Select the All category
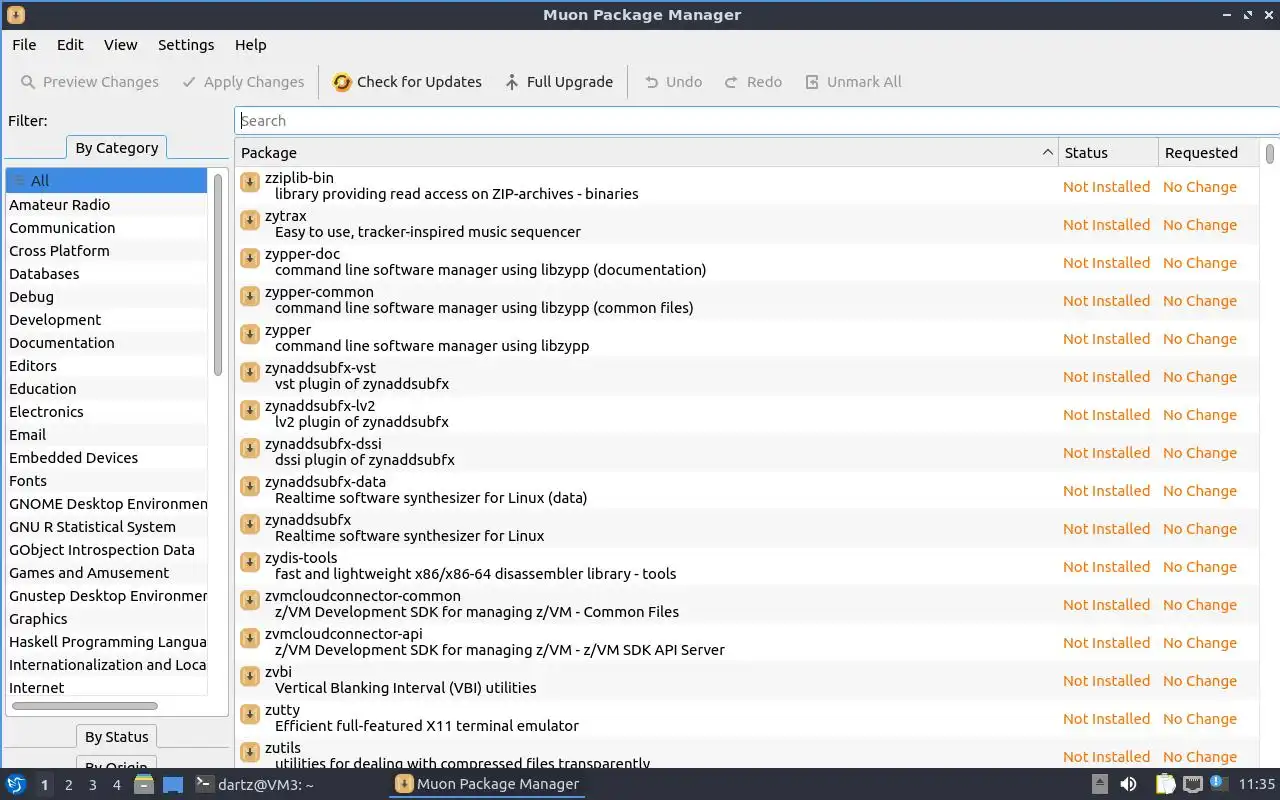Image resolution: width=1280 pixels, height=800 pixels. click(107, 181)
